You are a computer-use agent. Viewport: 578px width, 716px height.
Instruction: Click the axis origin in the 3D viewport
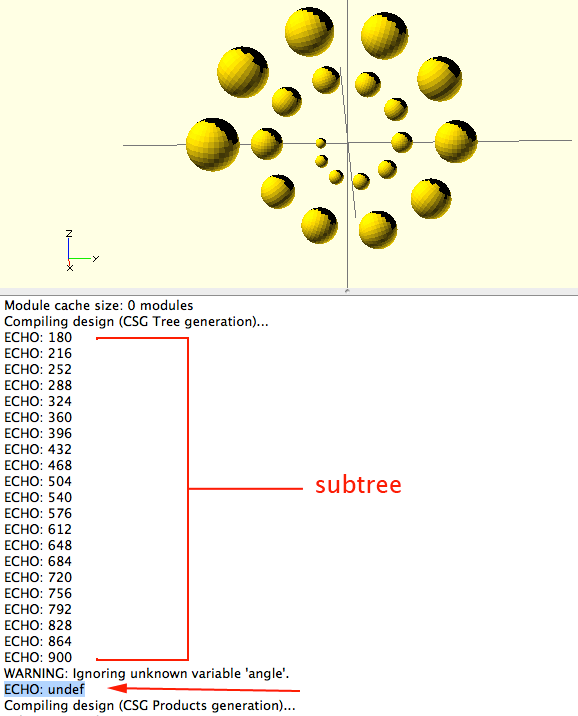click(x=348, y=143)
